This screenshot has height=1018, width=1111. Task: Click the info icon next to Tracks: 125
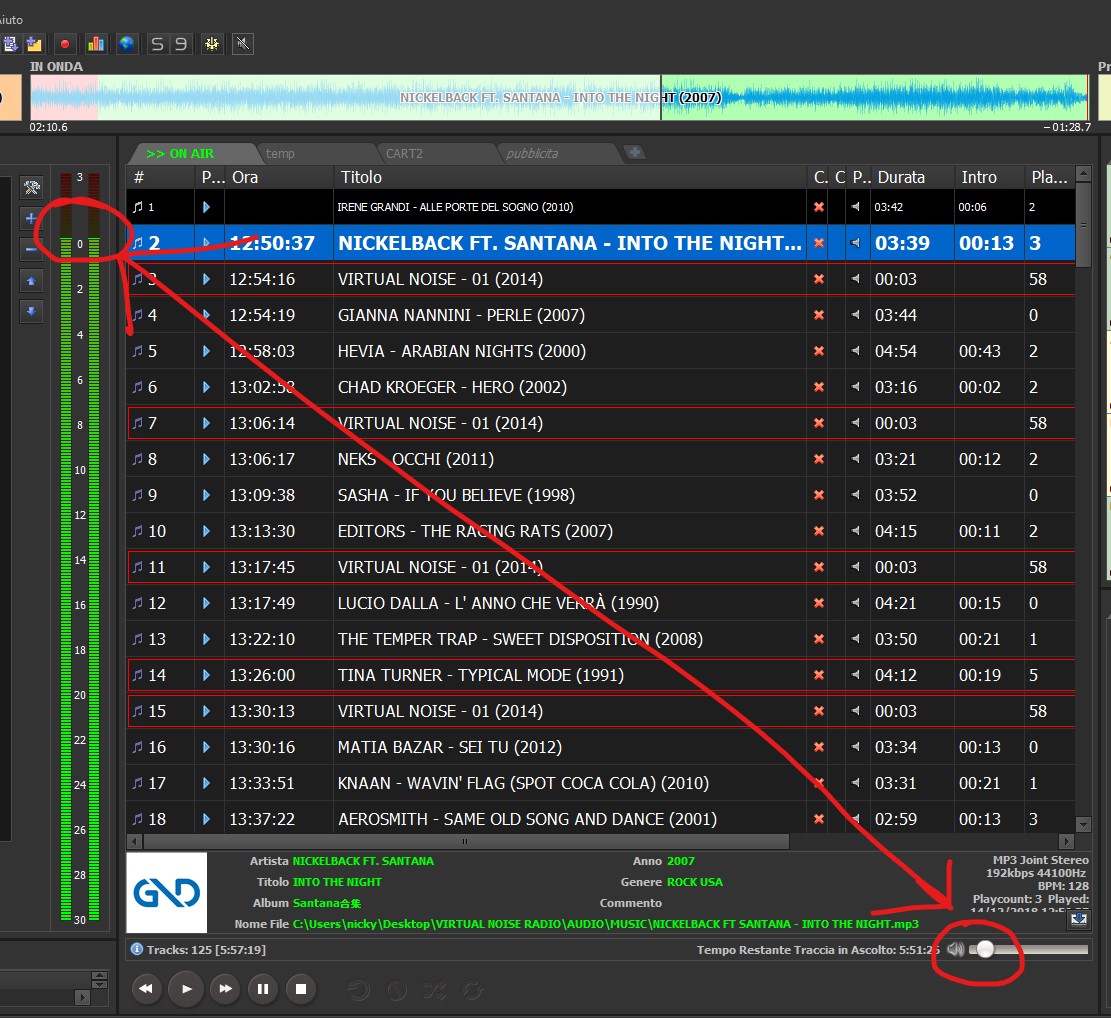coord(137,949)
